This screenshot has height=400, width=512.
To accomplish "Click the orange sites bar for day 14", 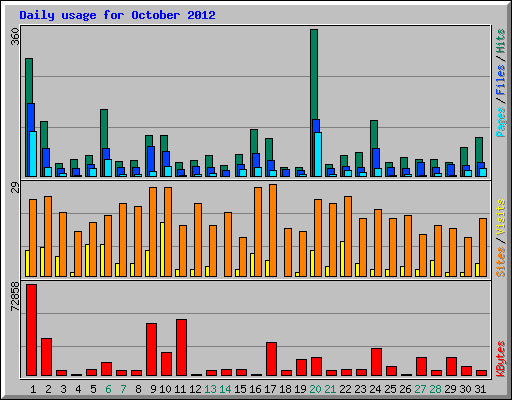I will coord(228,244).
